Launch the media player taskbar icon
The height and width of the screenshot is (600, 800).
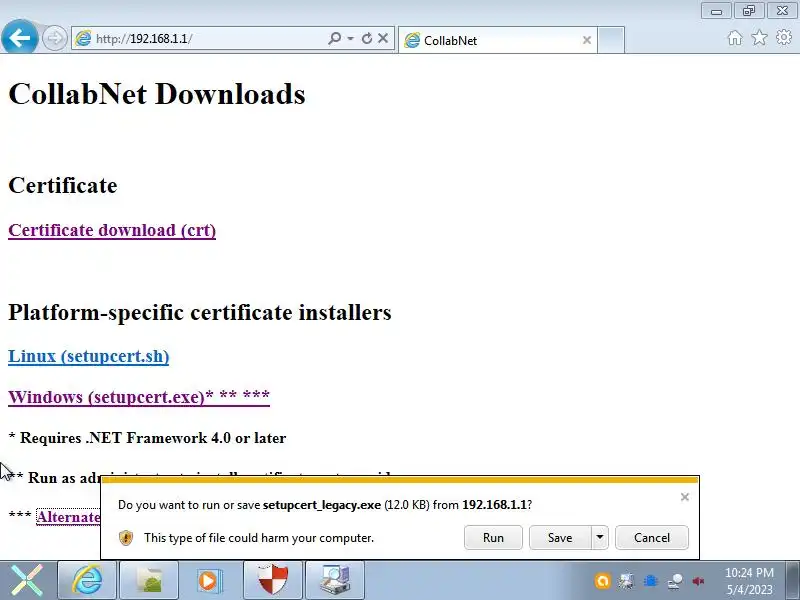[211, 580]
